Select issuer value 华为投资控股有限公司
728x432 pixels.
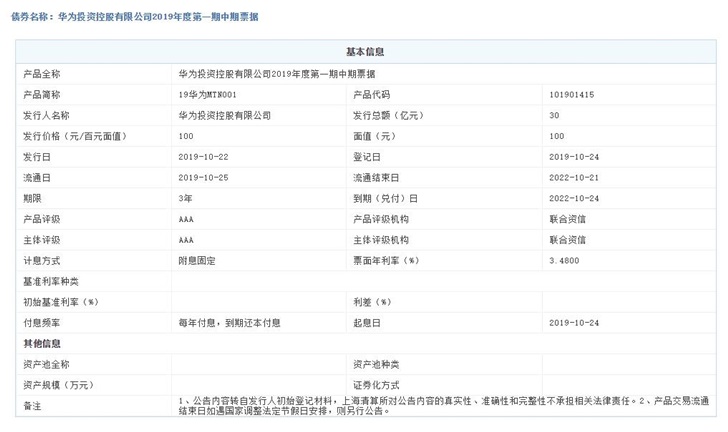[225, 115]
